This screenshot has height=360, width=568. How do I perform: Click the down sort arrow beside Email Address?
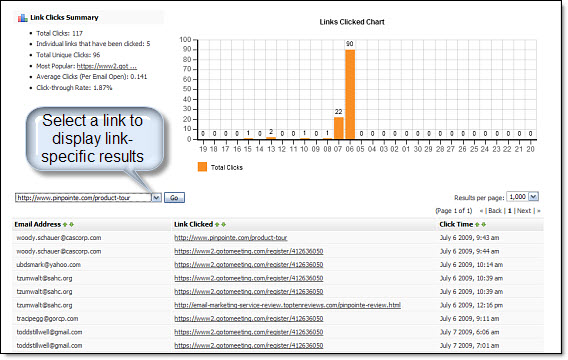(72, 225)
